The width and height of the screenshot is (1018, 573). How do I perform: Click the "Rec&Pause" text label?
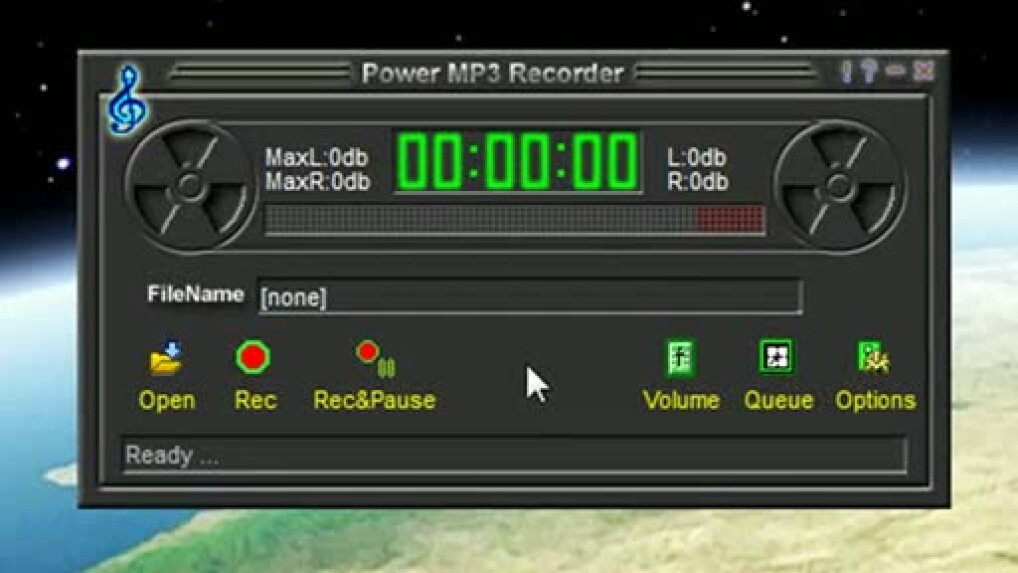tap(375, 400)
